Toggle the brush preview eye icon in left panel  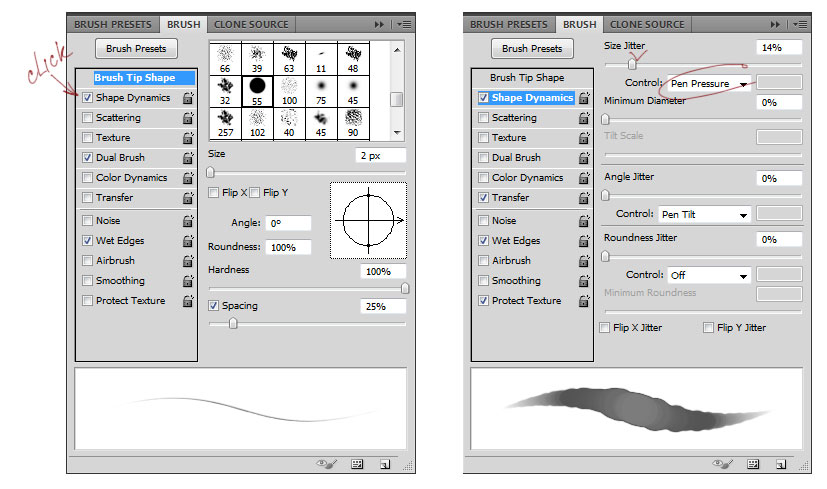pyautogui.click(x=324, y=464)
